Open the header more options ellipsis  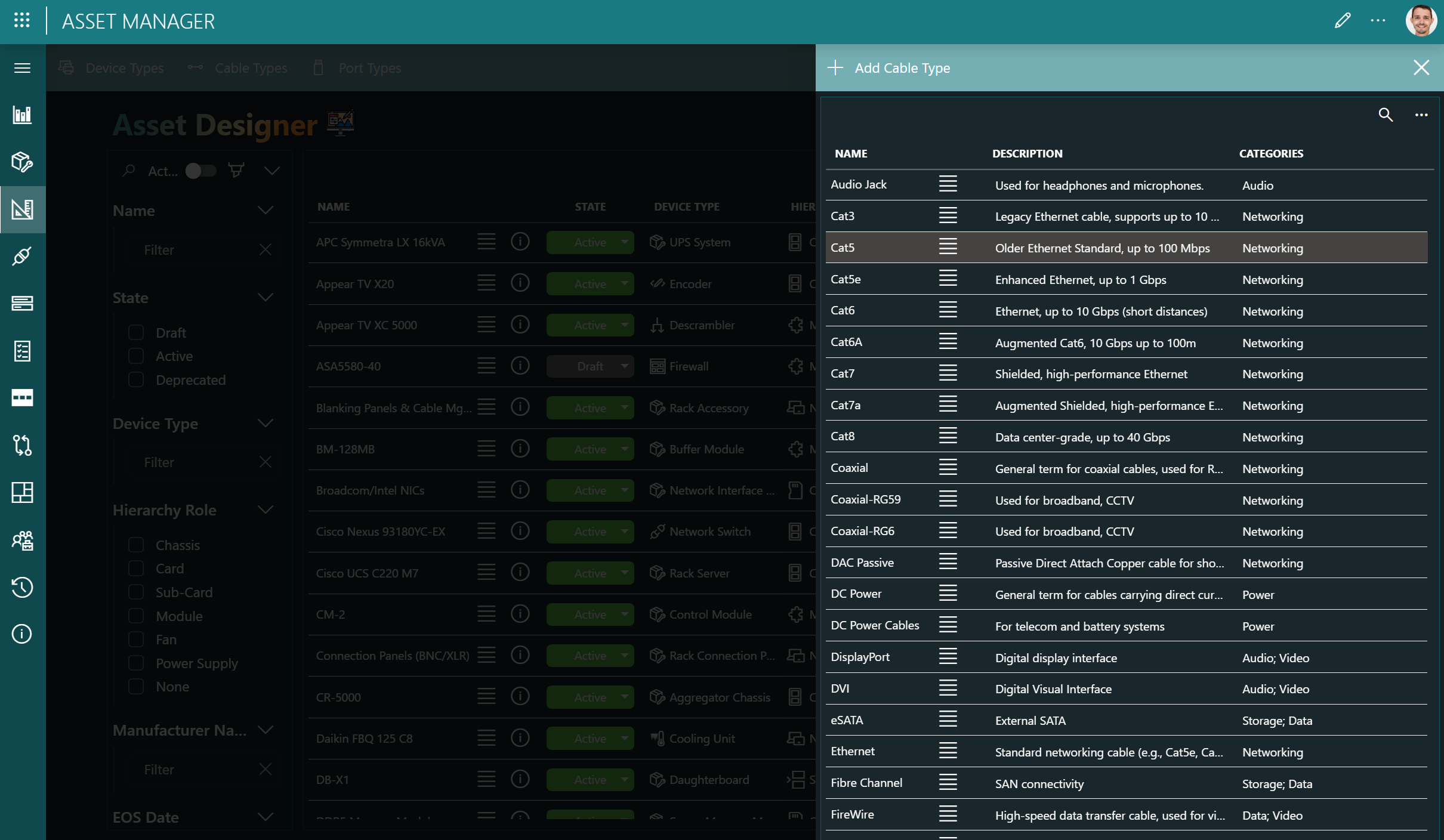point(1378,21)
